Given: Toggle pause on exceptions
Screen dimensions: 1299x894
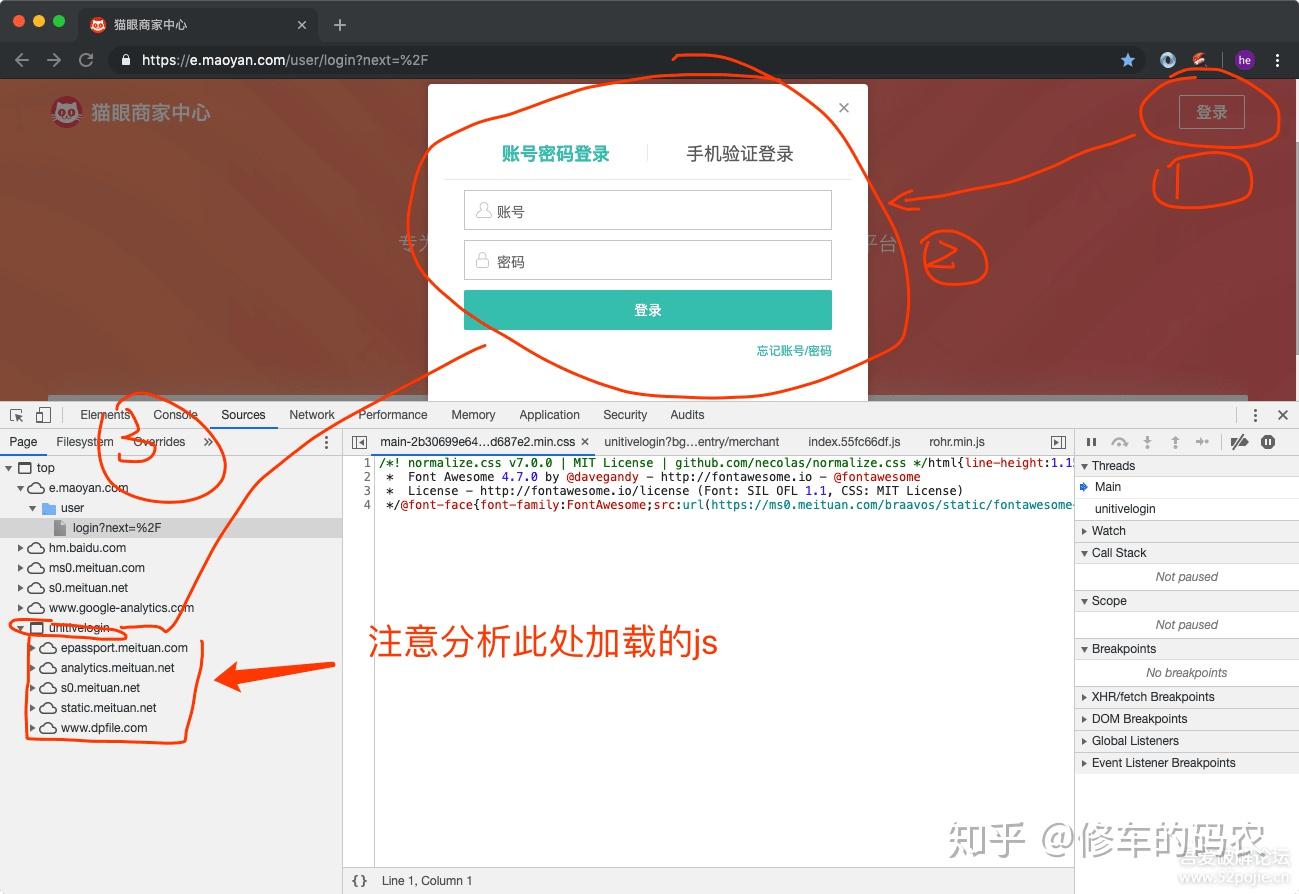Looking at the screenshot, I should click(1268, 442).
